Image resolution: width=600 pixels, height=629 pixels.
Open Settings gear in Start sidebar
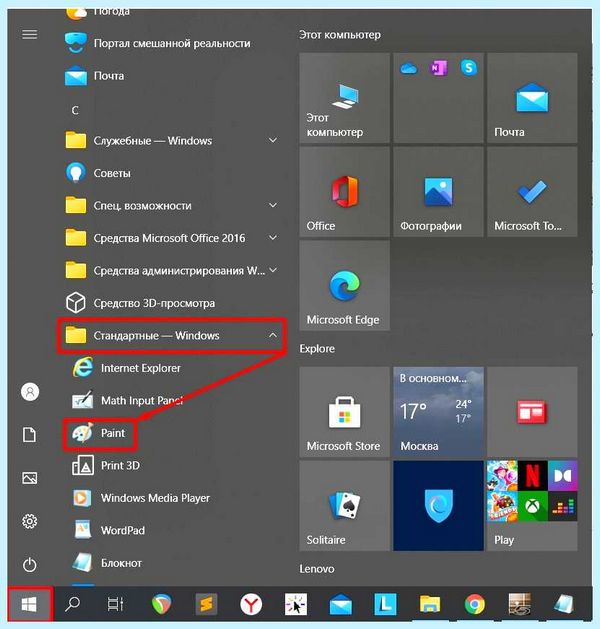[30, 521]
